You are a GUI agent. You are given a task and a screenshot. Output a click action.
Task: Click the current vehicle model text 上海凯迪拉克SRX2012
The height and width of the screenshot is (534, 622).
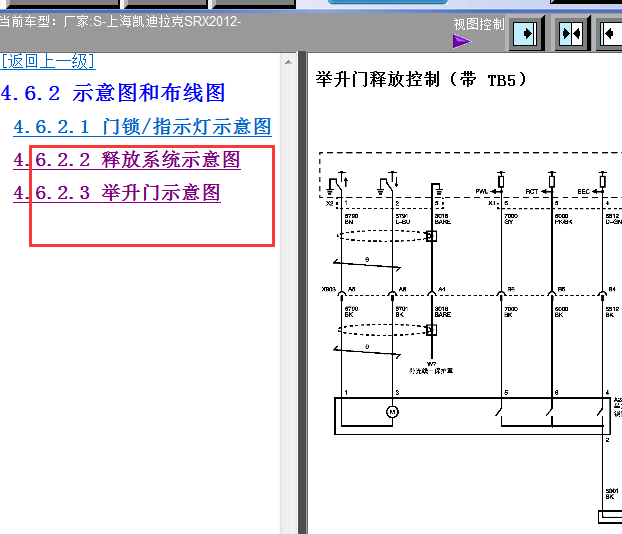[172, 21]
